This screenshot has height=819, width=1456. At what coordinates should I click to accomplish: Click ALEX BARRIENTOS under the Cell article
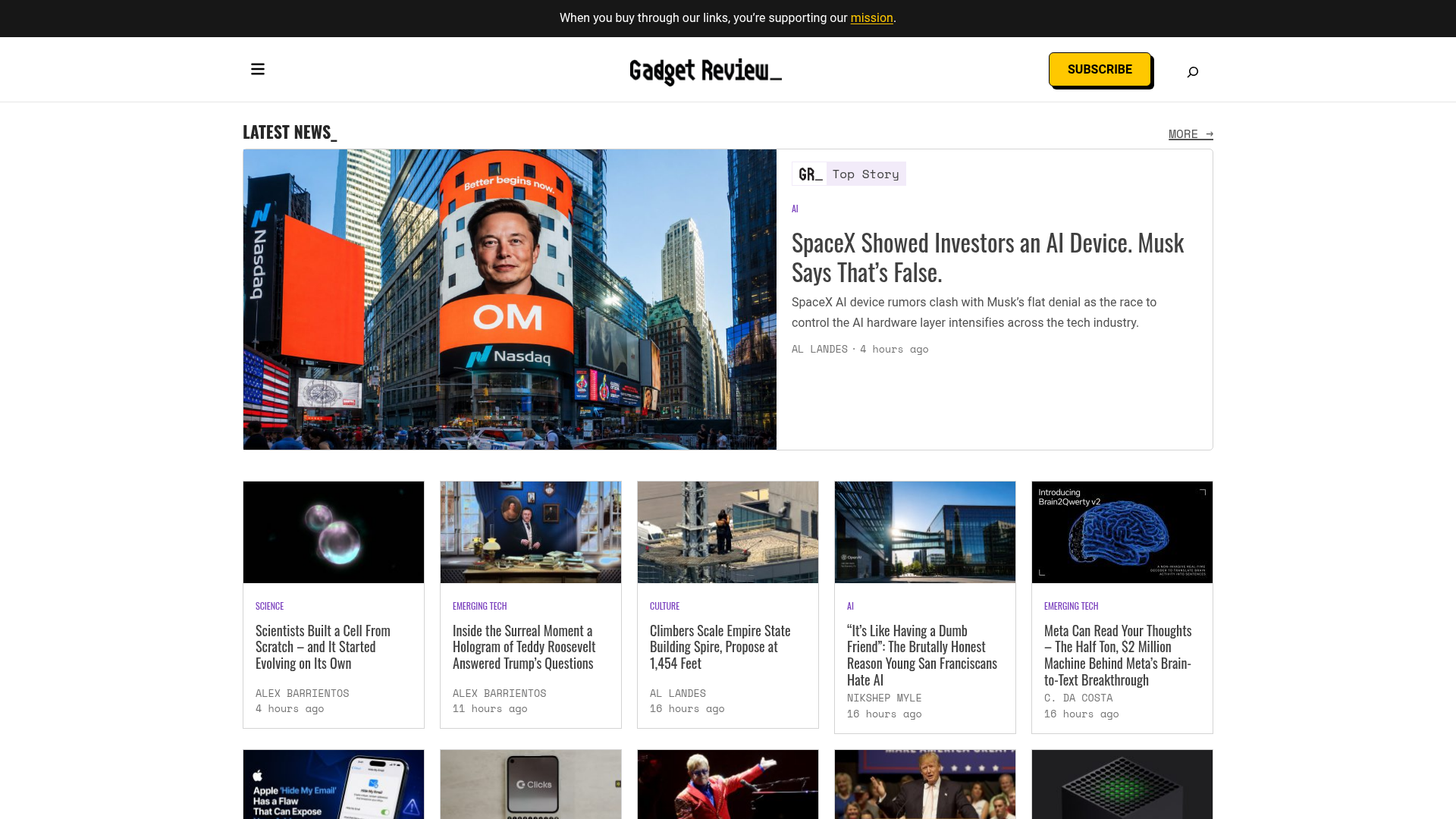click(x=302, y=693)
